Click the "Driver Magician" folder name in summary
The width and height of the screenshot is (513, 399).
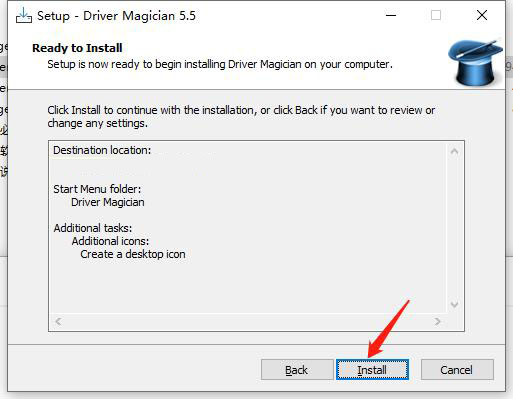click(x=108, y=202)
